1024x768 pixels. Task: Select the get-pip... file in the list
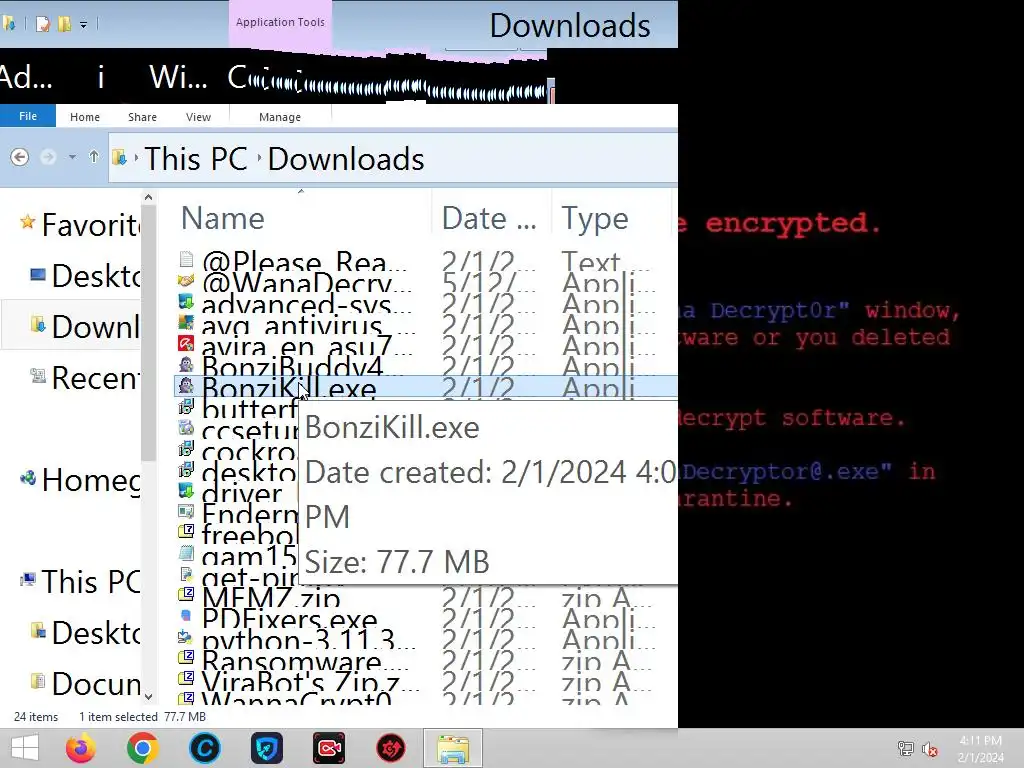(249, 577)
